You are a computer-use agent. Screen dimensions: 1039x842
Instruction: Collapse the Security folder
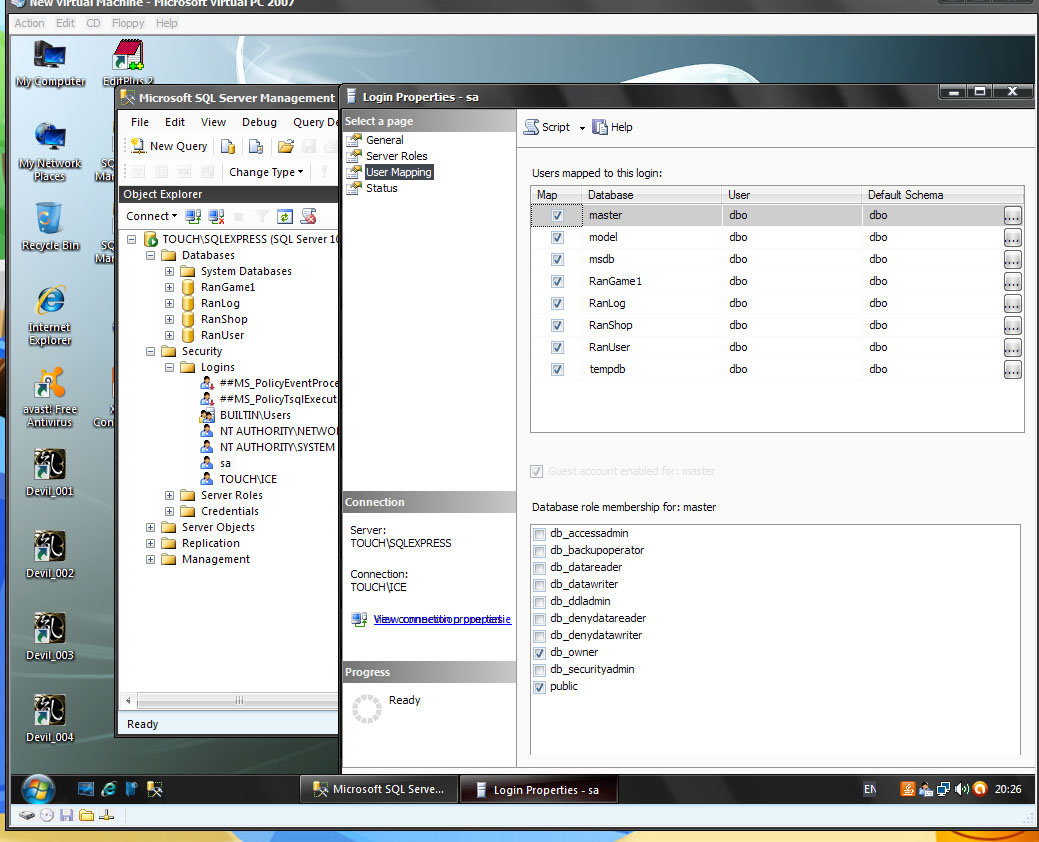click(x=150, y=352)
